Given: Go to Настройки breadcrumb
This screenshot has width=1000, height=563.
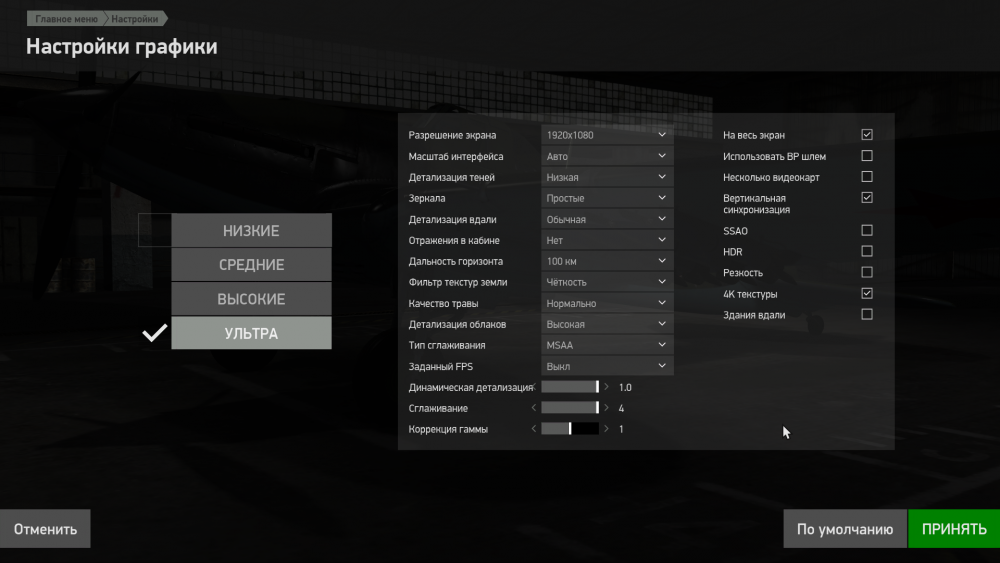Looking at the screenshot, I should [x=135, y=18].
